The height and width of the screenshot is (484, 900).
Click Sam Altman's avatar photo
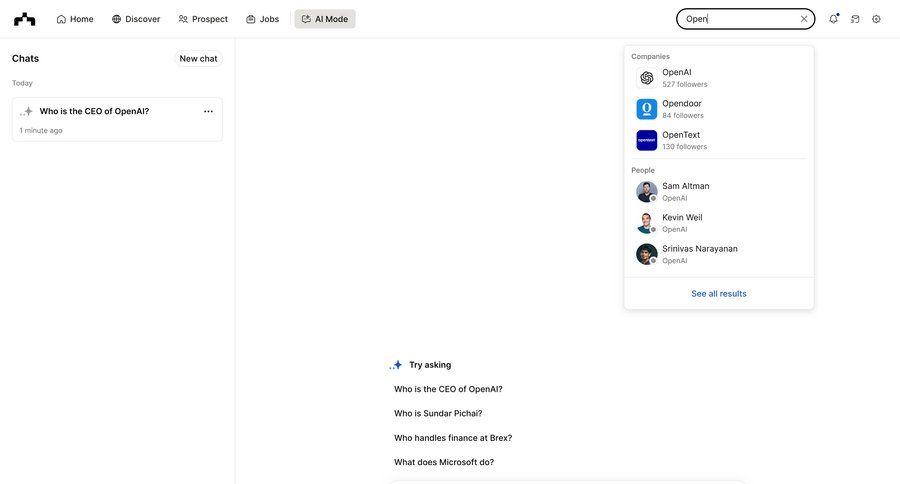coord(647,192)
